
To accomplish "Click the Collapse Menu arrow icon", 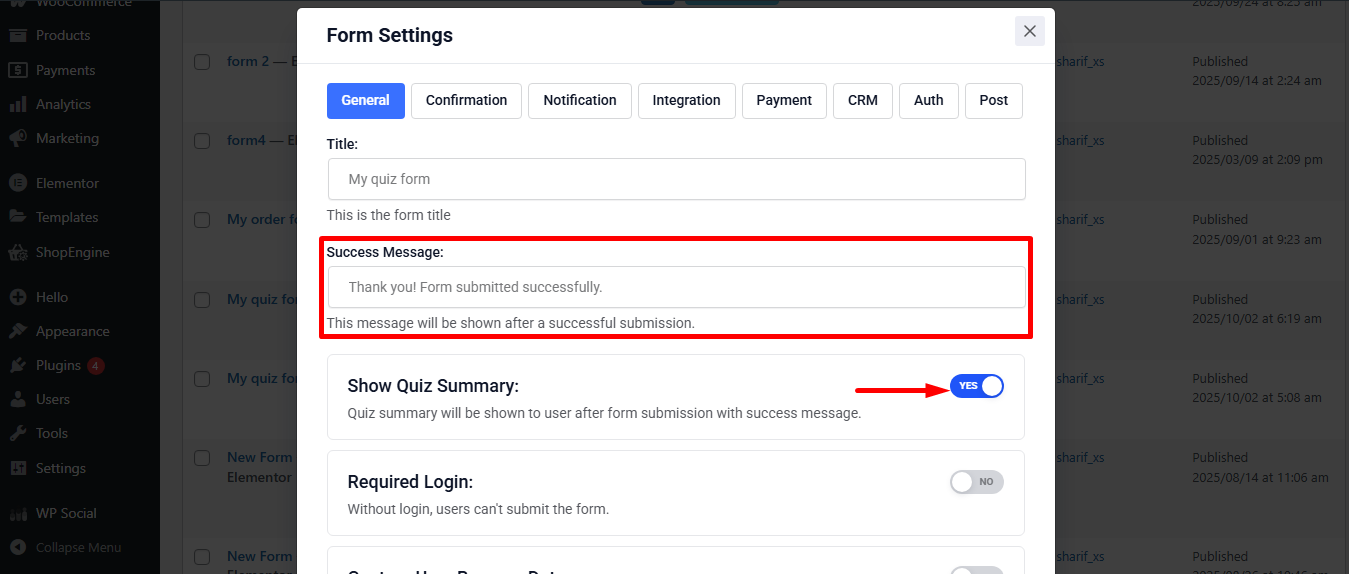I will [x=18, y=547].
